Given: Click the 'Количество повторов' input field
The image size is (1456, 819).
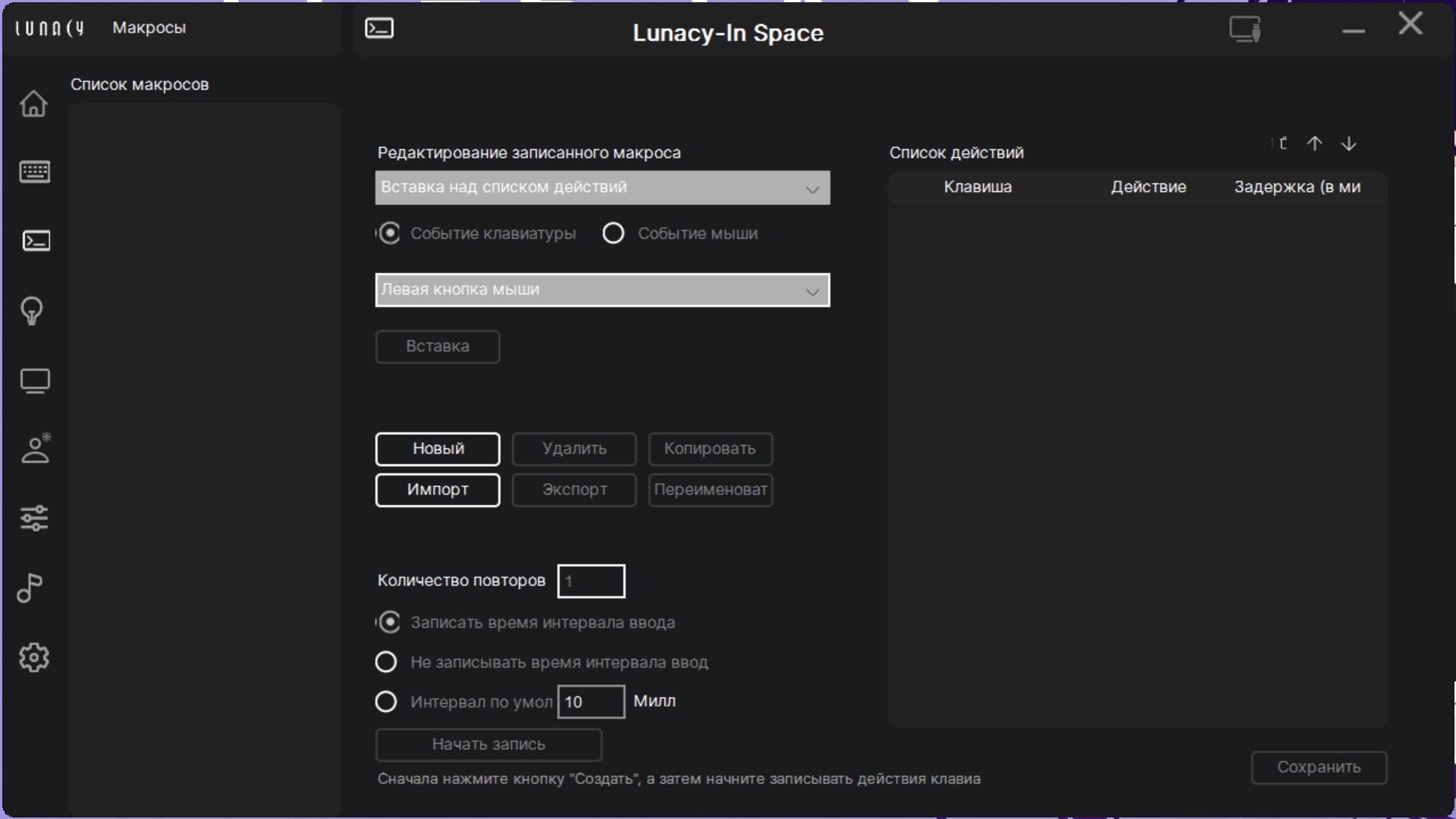Looking at the screenshot, I should (x=591, y=582).
